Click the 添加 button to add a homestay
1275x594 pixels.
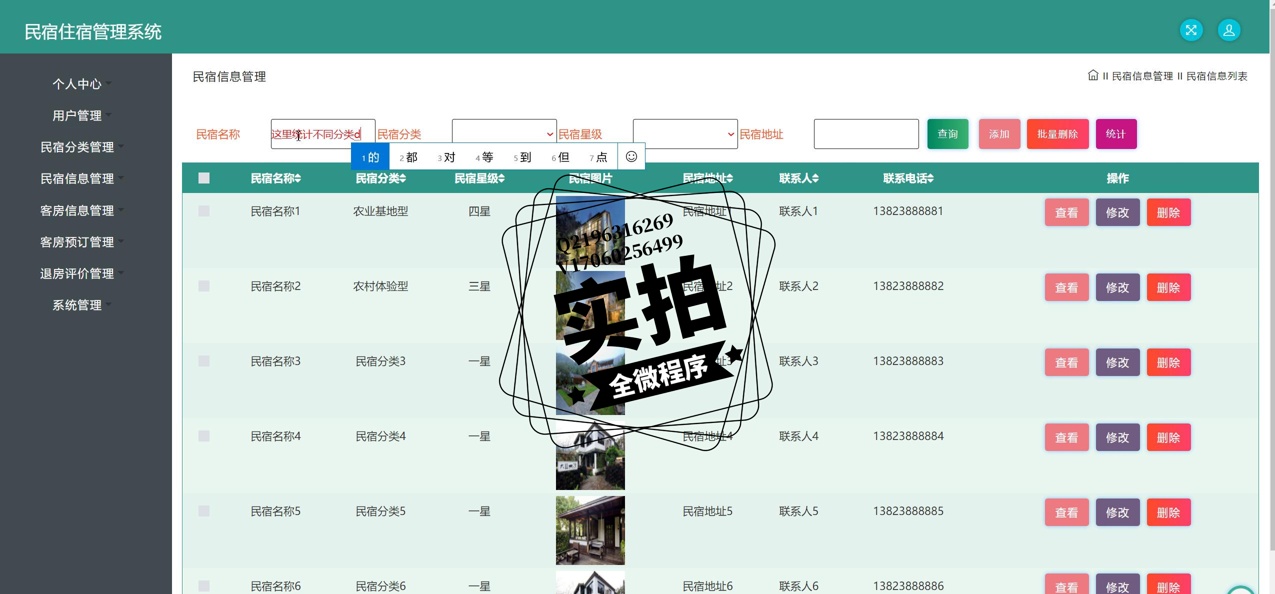pyautogui.click(x=999, y=134)
